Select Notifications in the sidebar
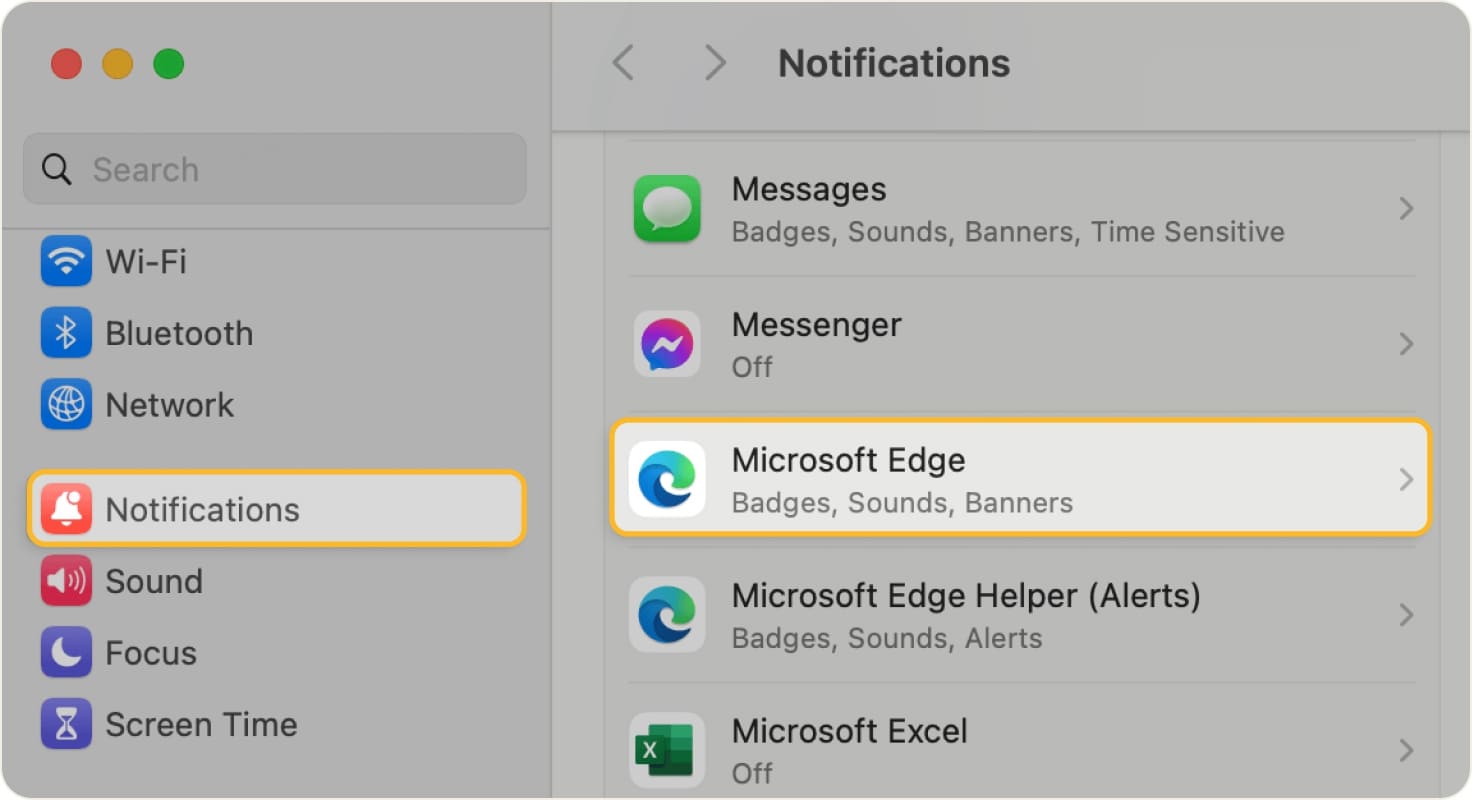Image resolution: width=1472 pixels, height=800 pixels. click(276, 509)
